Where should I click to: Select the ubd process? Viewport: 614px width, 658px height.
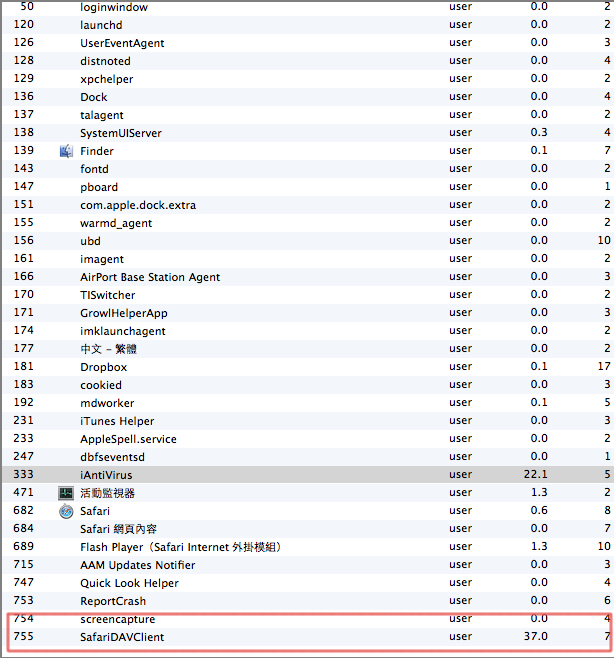(x=90, y=241)
